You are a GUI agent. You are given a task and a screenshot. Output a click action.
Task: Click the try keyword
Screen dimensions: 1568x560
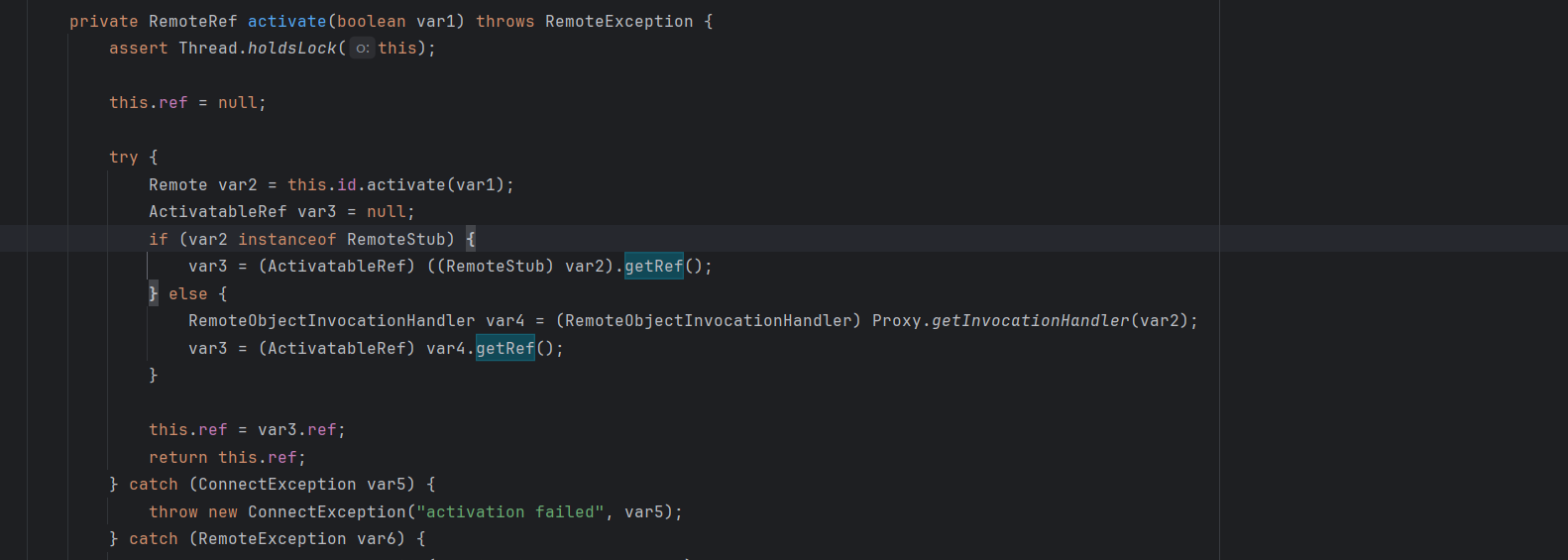click(x=124, y=158)
